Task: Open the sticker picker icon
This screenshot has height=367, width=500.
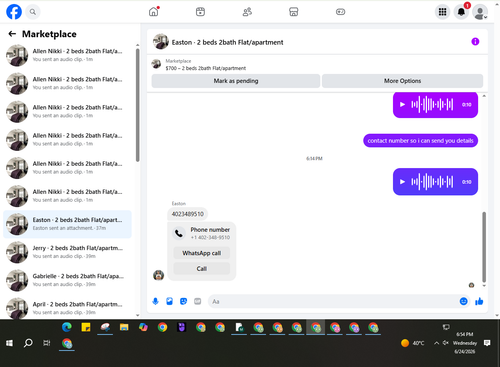Action: click(x=183, y=301)
